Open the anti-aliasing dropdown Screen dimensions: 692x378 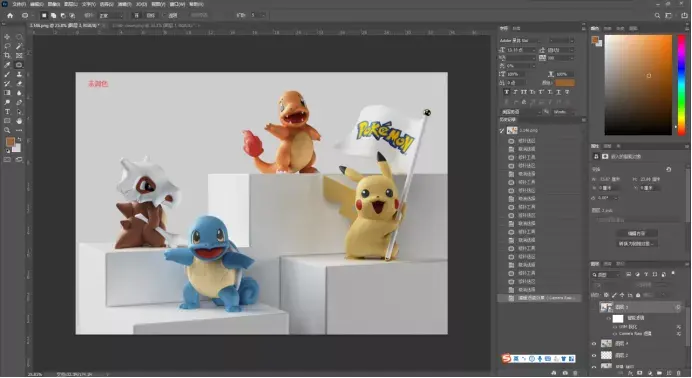pyautogui.click(x=564, y=112)
